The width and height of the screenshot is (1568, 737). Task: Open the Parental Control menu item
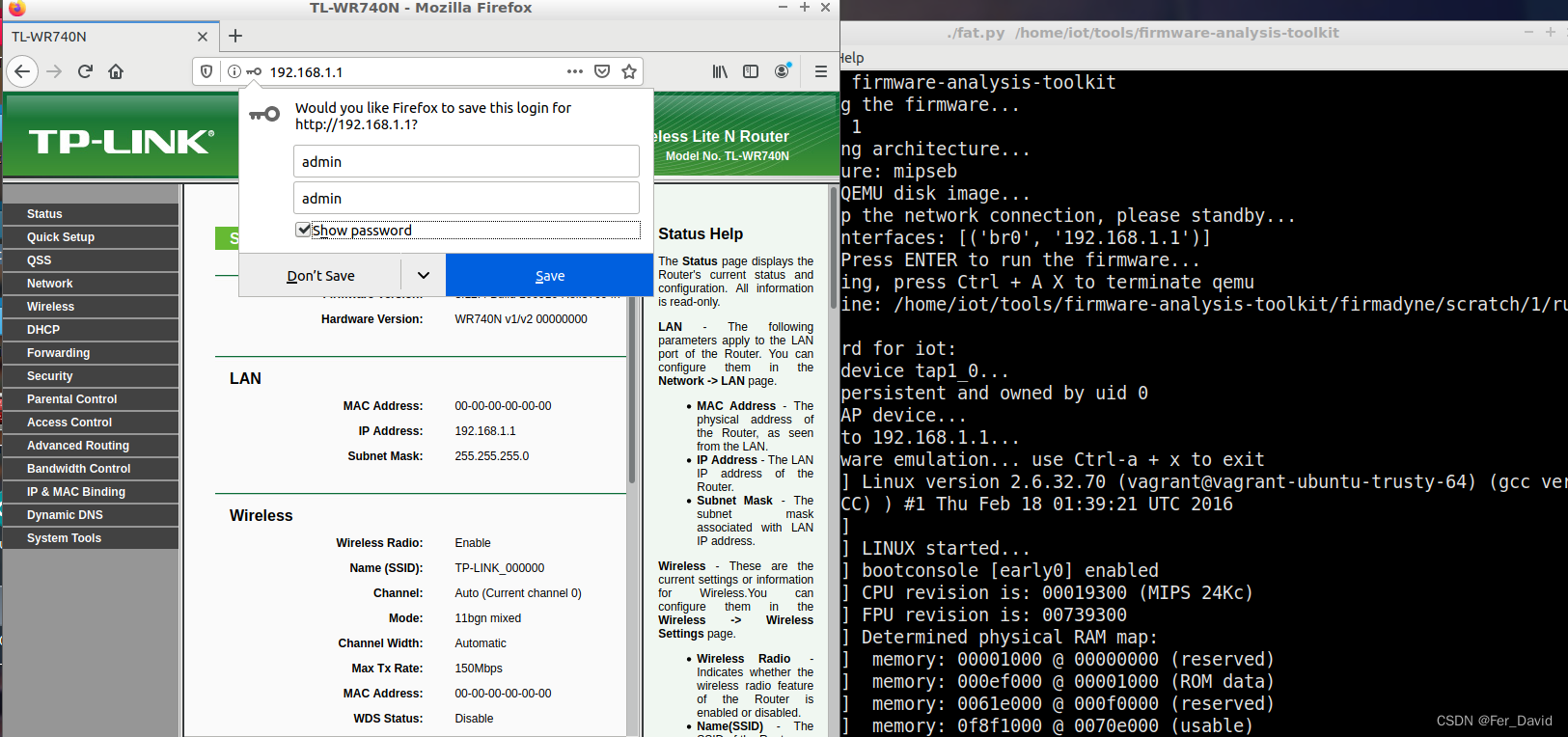(x=90, y=399)
